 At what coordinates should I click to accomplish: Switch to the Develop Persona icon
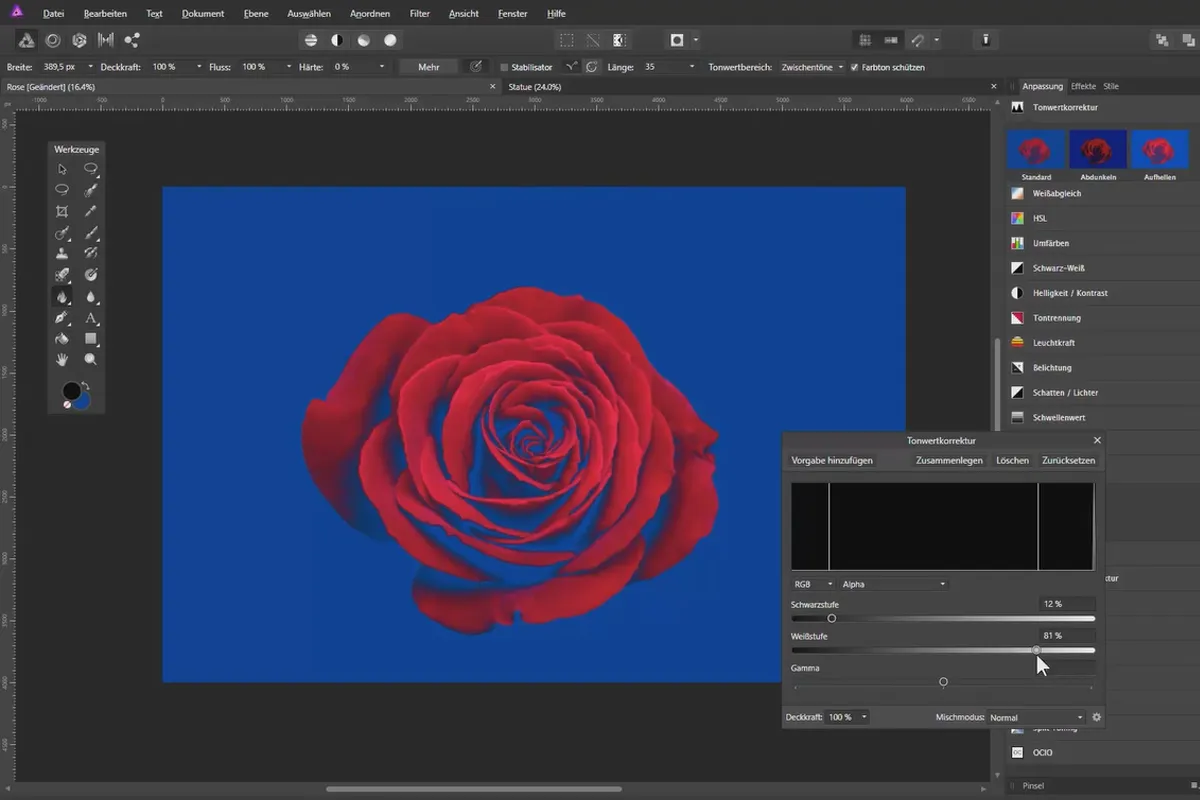pos(79,40)
